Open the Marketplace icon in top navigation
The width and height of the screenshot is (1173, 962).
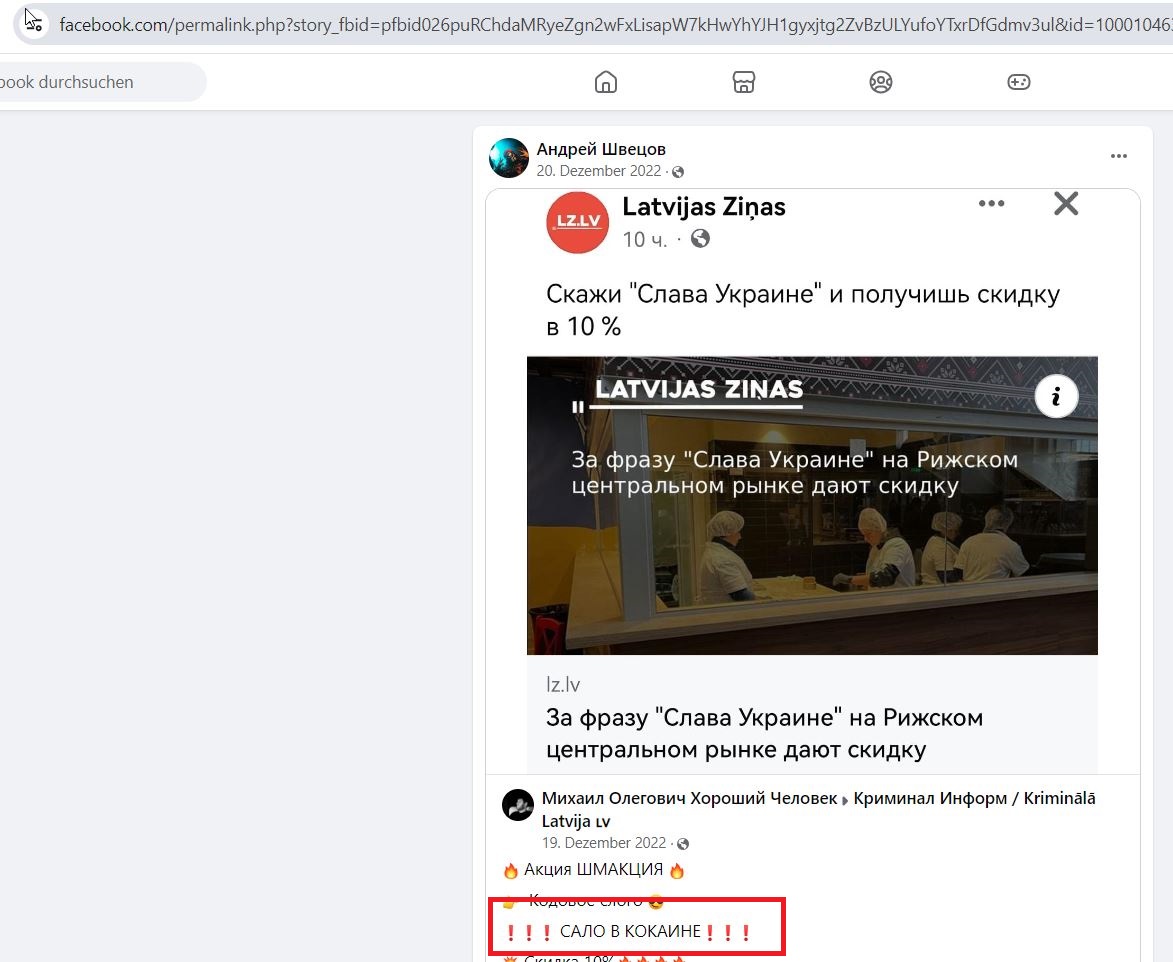744,82
